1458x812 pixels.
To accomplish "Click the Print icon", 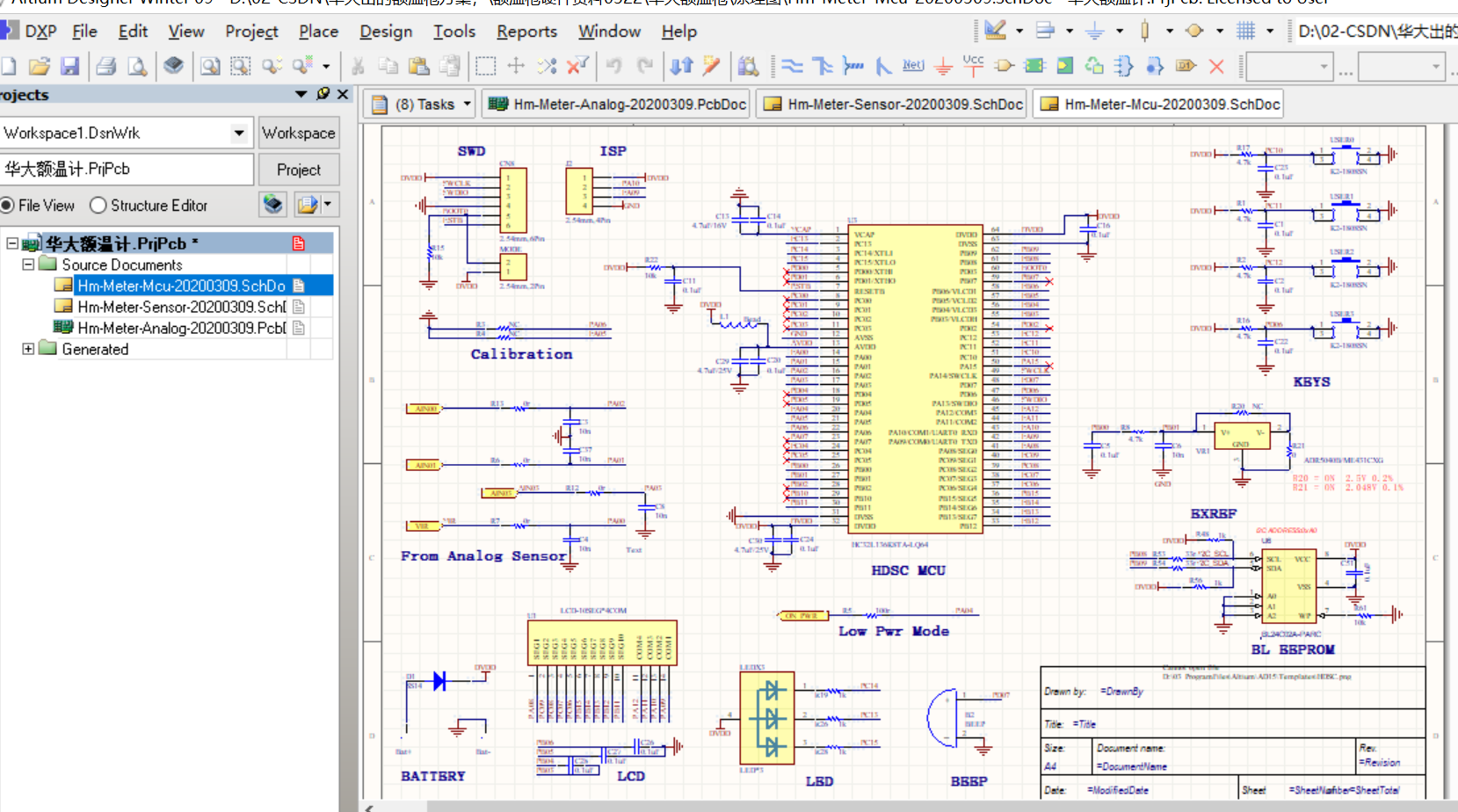I will click(106, 66).
